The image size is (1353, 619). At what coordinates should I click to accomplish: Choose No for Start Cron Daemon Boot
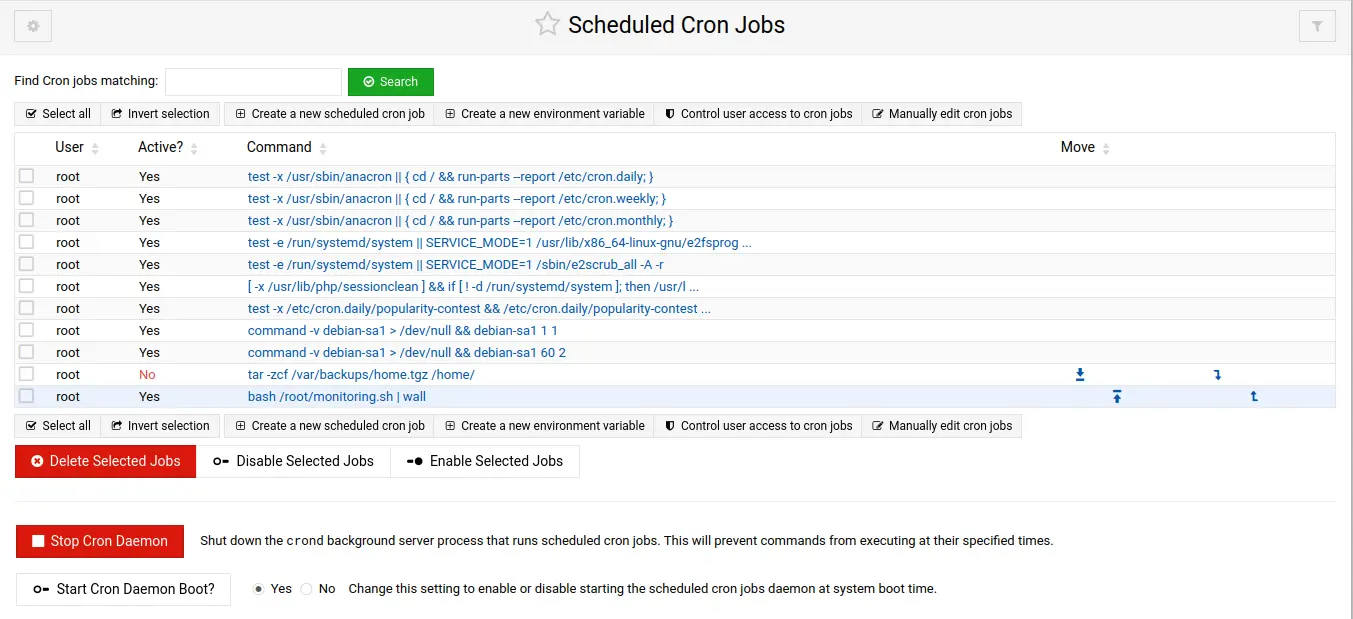tap(307, 589)
